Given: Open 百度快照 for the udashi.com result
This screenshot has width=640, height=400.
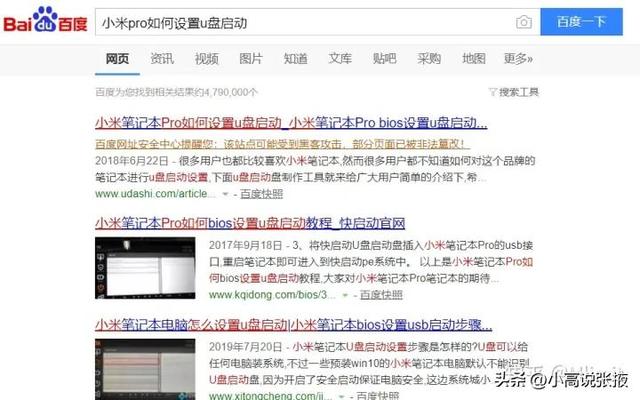Looking at the screenshot, I should 261,194.
